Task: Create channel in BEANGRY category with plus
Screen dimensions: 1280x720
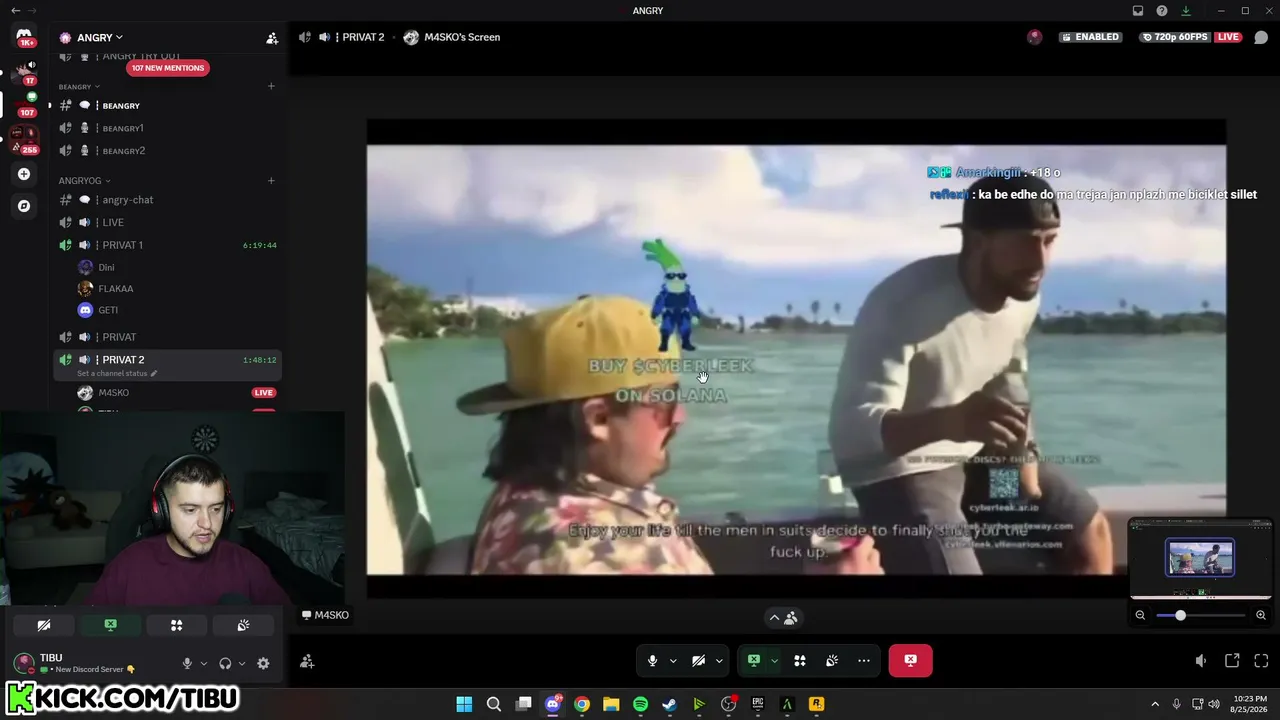Action: [x=271, y=86]
